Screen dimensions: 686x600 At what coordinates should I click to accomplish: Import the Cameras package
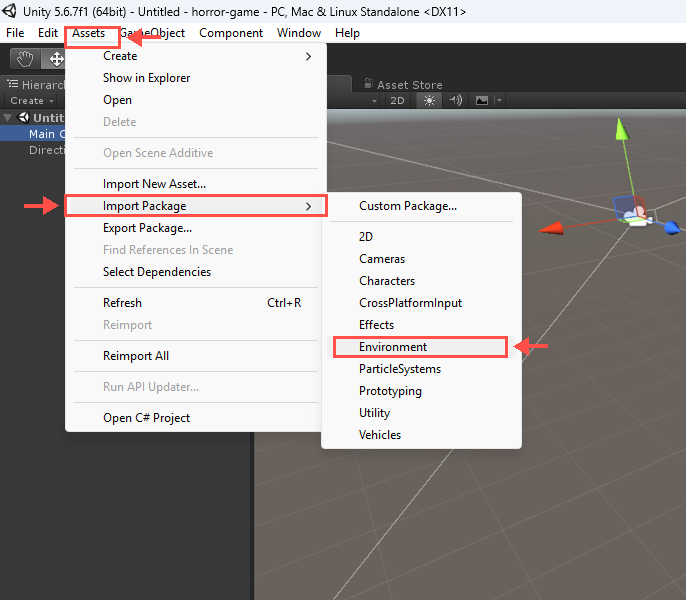tap(421, 259)
